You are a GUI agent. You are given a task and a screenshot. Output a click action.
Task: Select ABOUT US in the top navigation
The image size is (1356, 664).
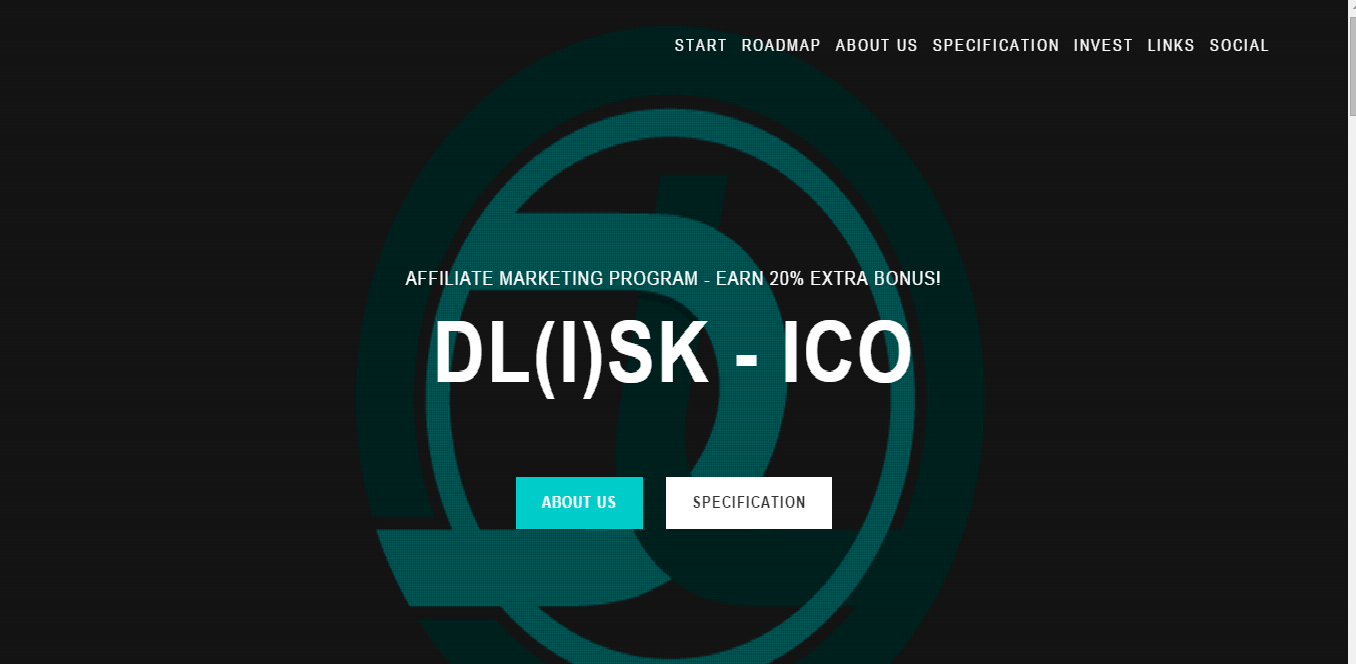pos(876,45)
